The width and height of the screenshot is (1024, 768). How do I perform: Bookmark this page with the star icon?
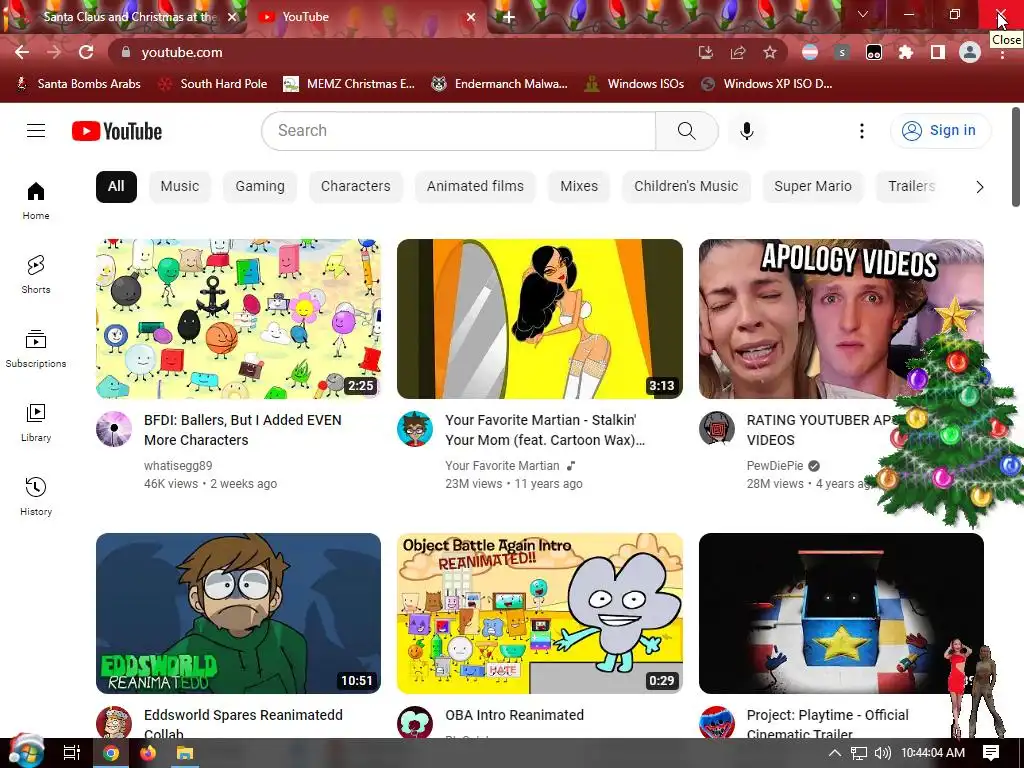point(770,52)
